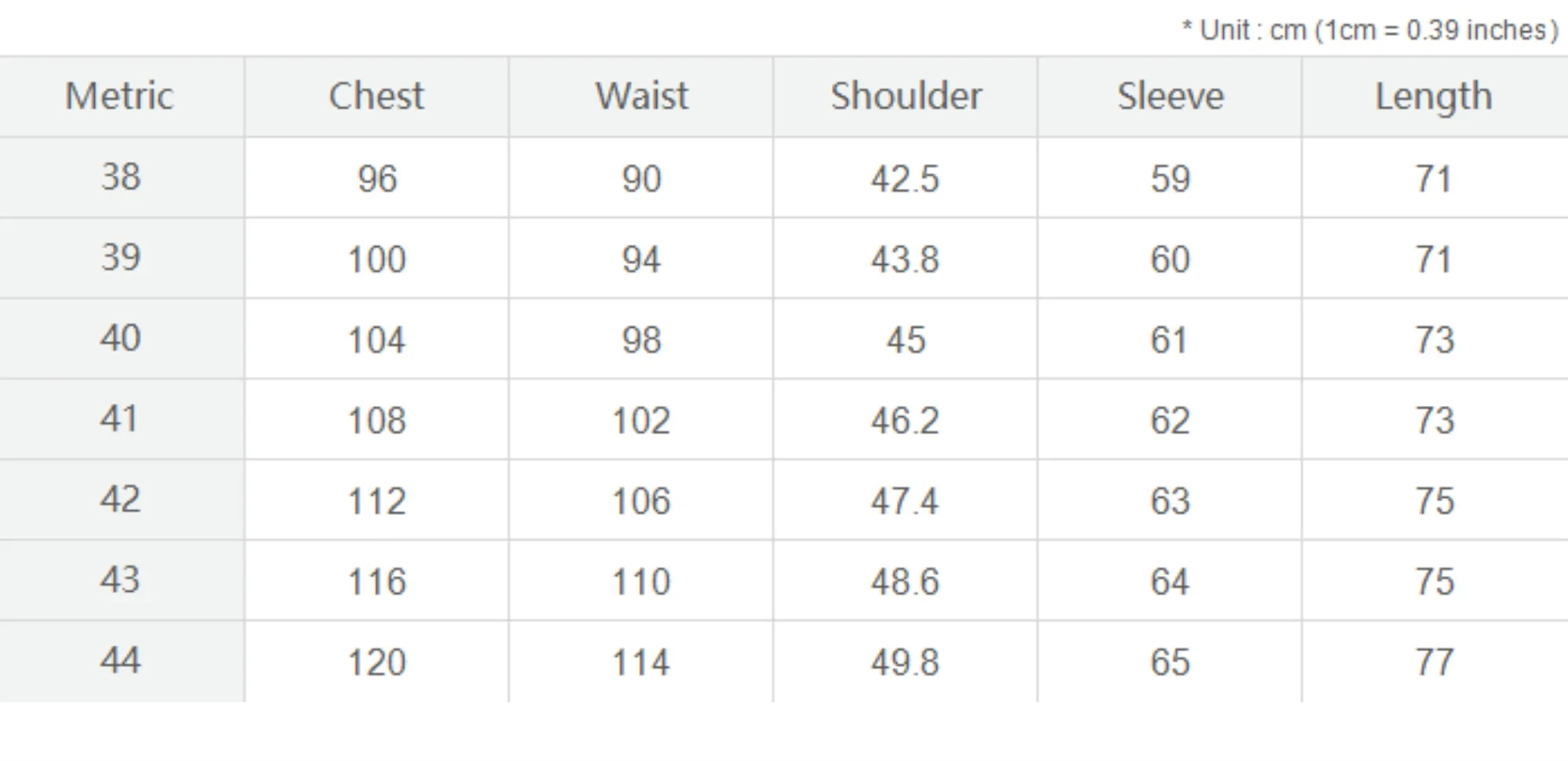Click chest value 96 cell
1568x761 pixels.
point(377,179)
